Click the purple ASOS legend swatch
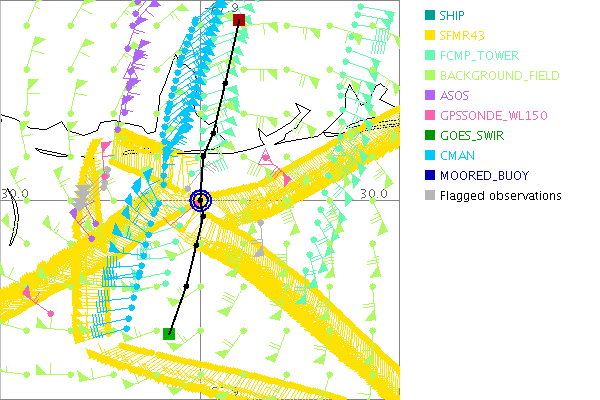The height and width of the screenshot is (400, 600). pyautogui.click(x=429, y=96)
